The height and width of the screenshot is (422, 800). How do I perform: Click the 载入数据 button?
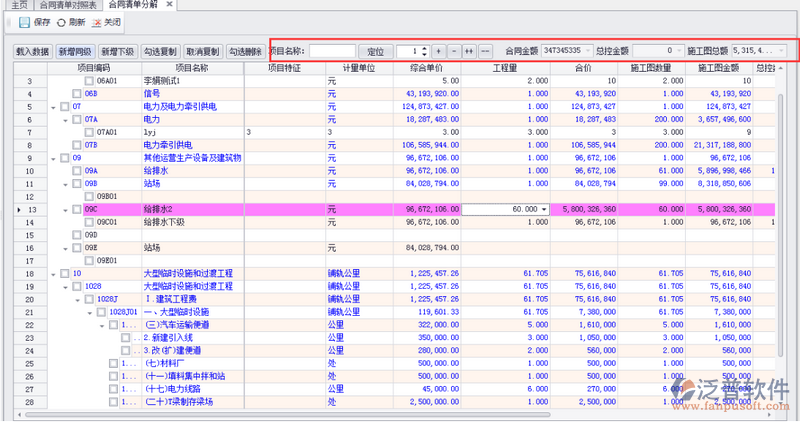pos(32,51)
